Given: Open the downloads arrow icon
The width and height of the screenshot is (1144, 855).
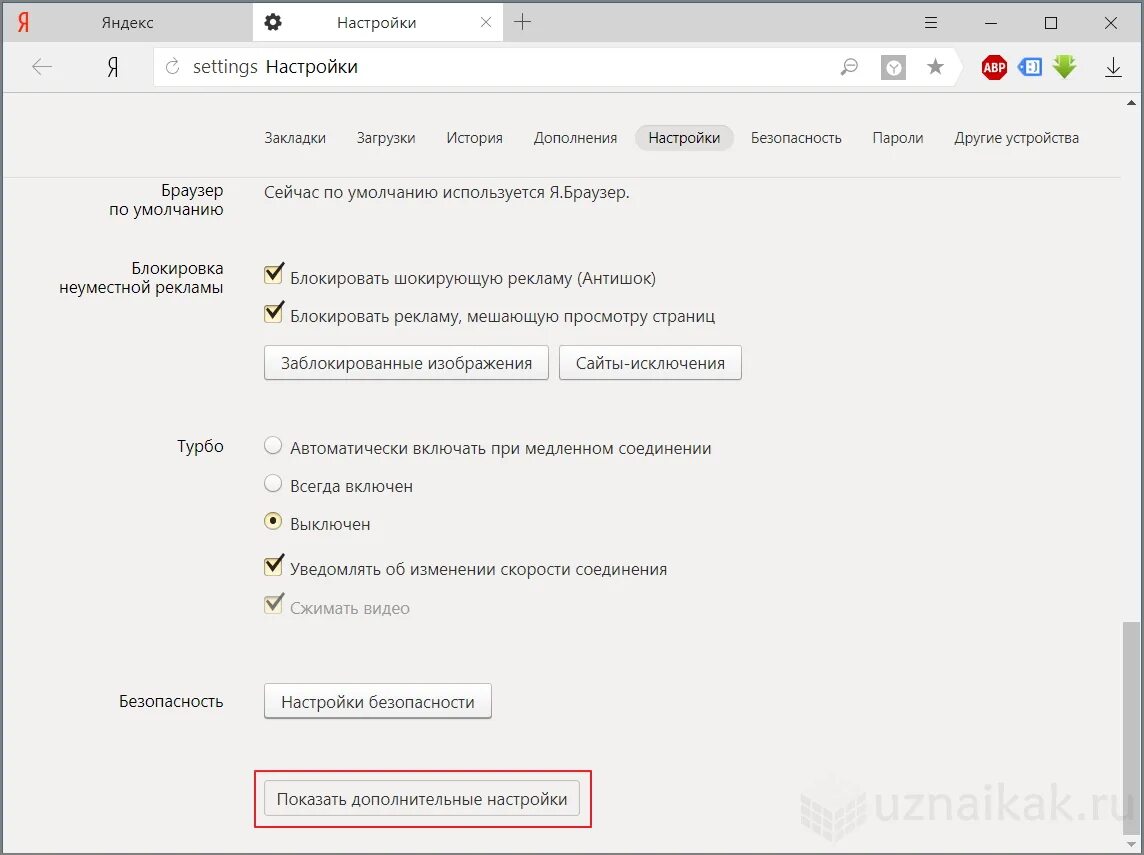Looking at the screenshot, I should (1113, 68).
